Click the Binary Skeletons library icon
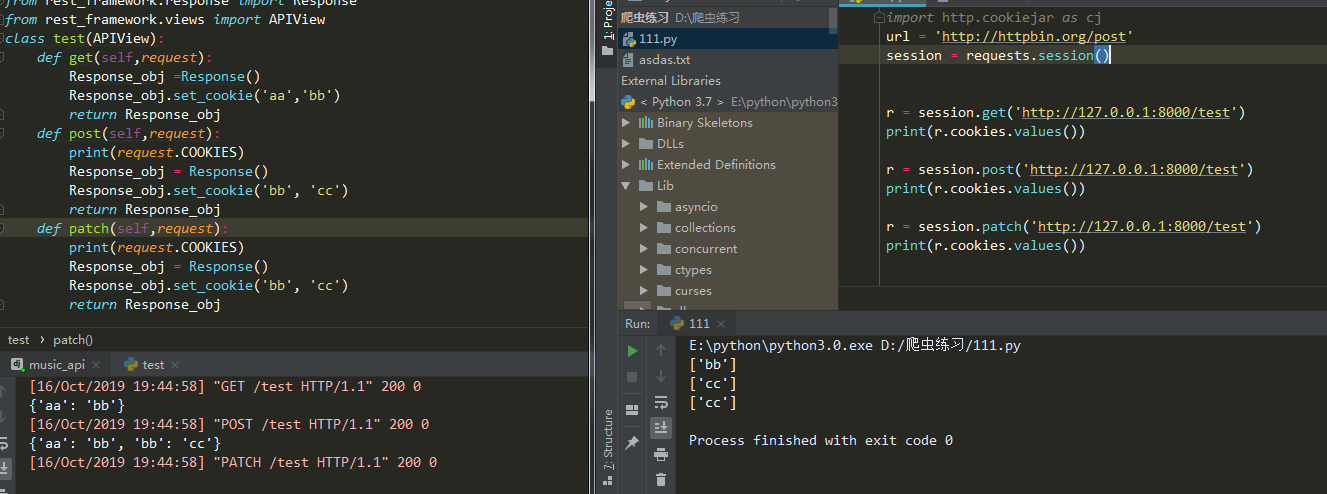Screen dimensions: 1327x494 coord(646,123)
